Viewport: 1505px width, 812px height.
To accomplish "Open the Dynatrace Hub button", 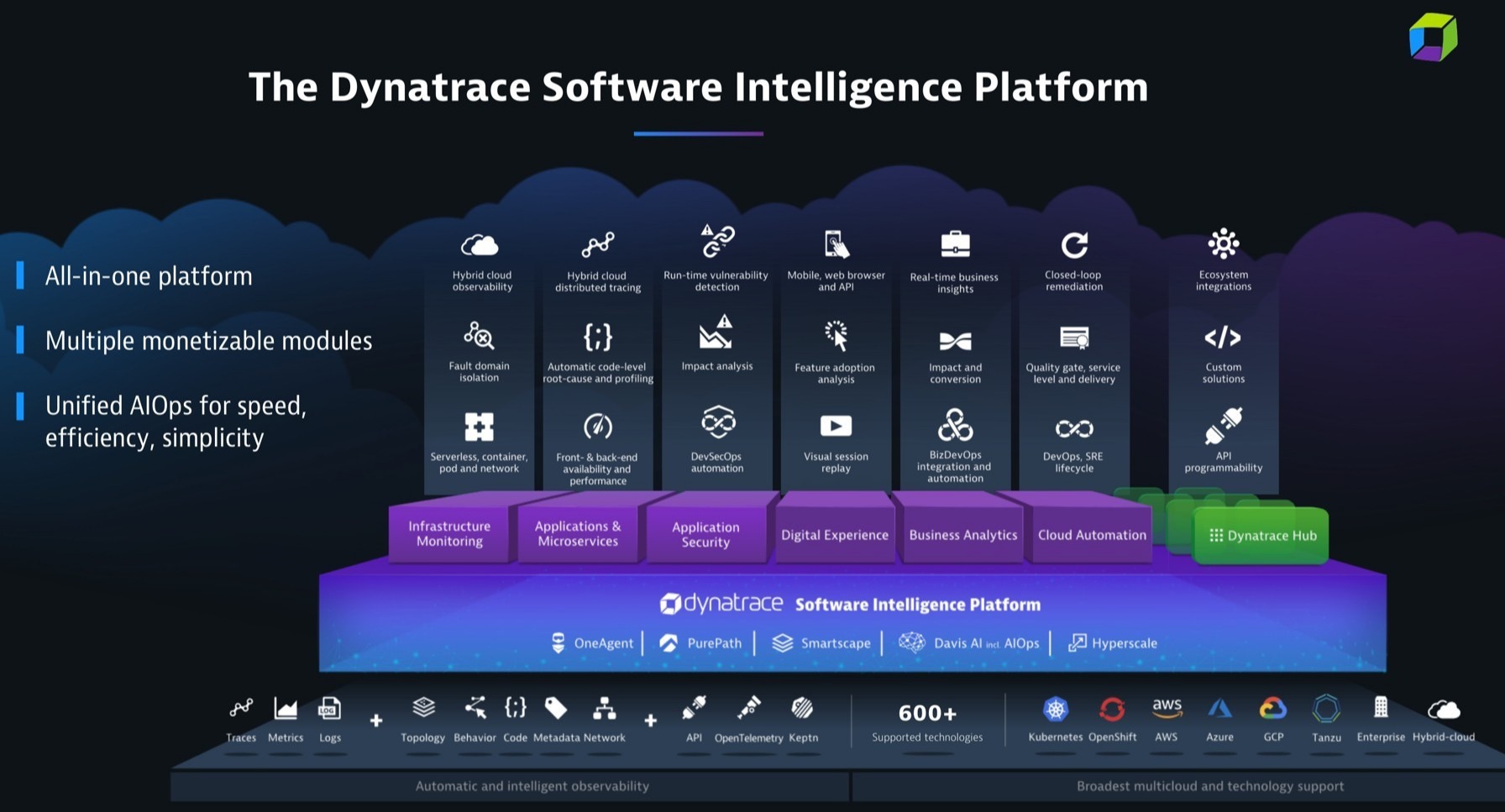I will click(1261, 535).
